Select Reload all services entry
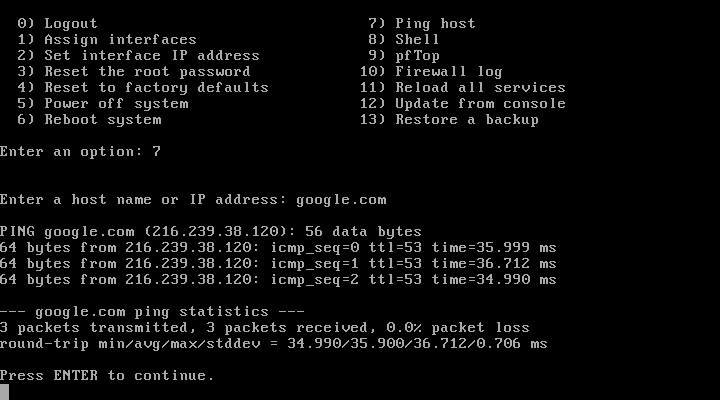 point(480,87)
